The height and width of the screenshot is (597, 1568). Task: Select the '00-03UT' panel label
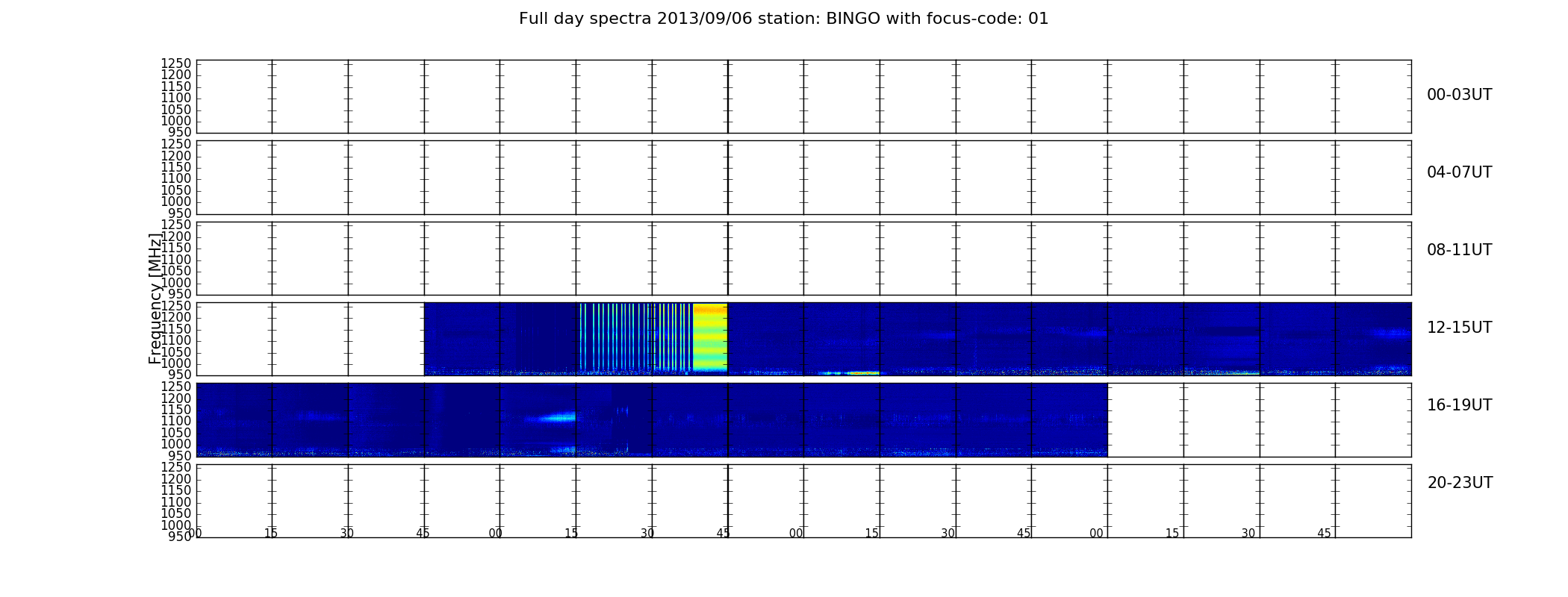tap(1459, 95)
